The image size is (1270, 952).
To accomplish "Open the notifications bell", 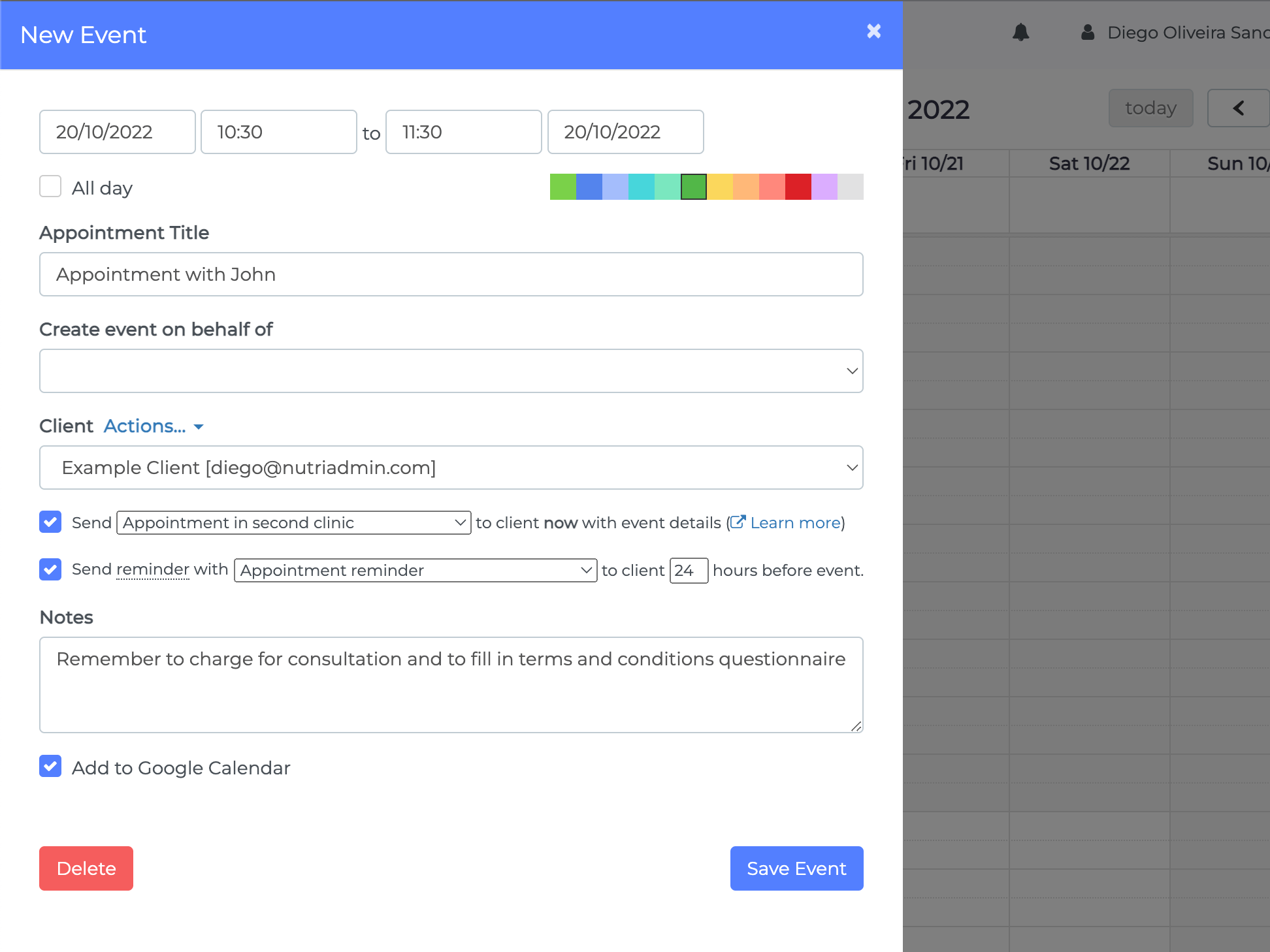I will (x=1020, y=32).
